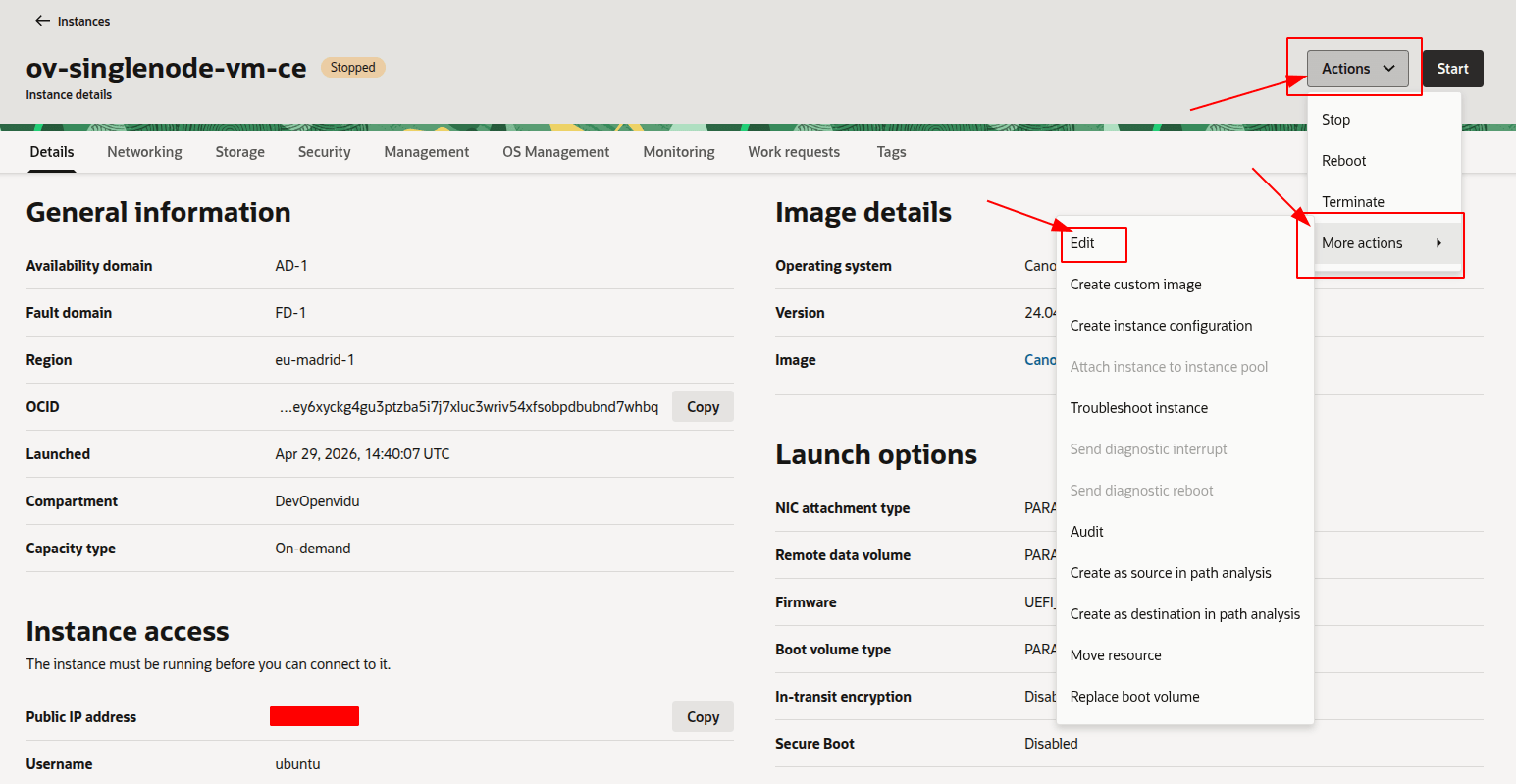Click the Image details heading
The width and height of the screenshot is (1516, 784).
pyautogui.click(x=863, y=212)
